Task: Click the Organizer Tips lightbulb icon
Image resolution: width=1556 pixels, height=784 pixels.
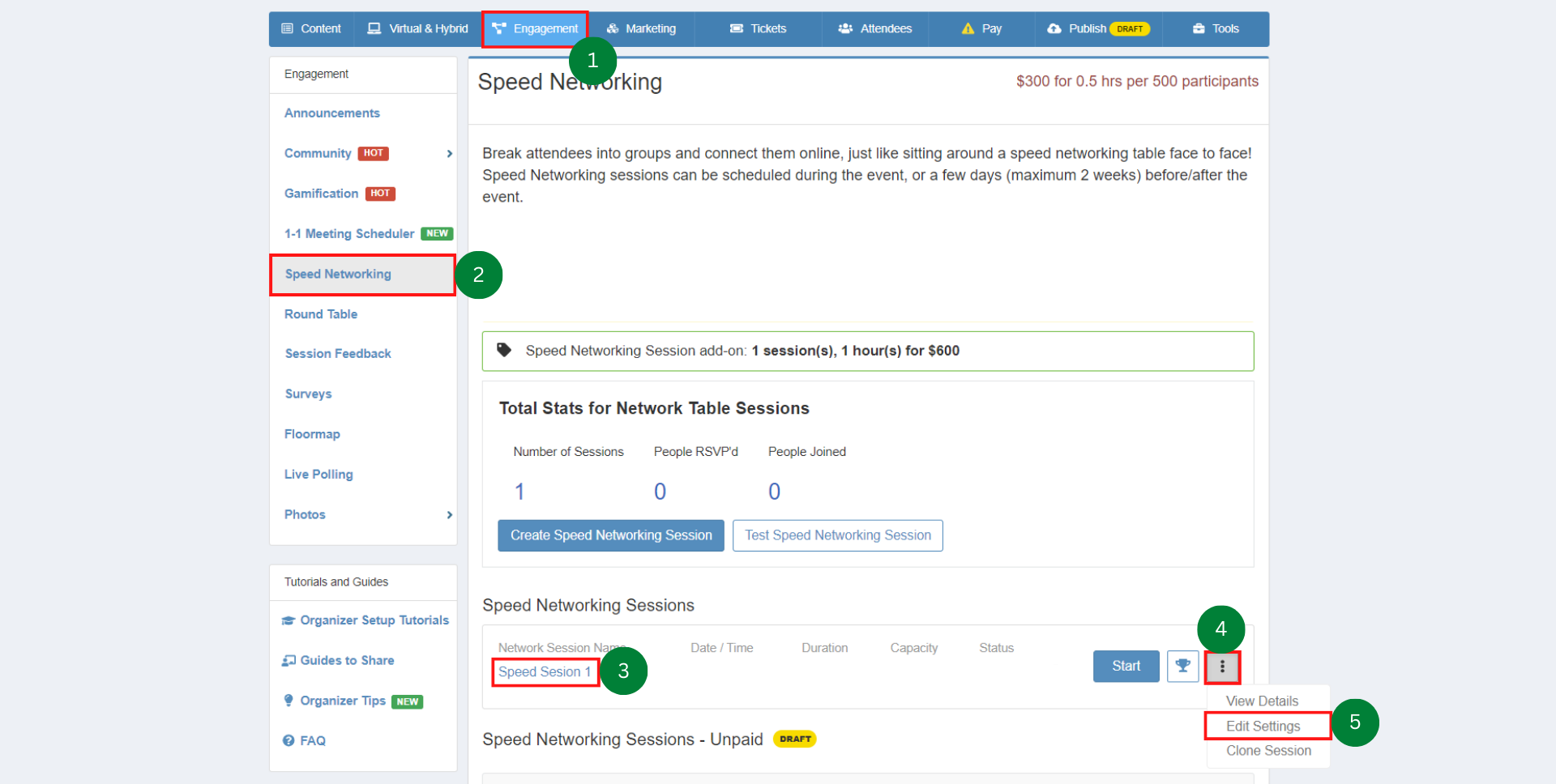Action: pyautogui.click(x=289, y=701)
